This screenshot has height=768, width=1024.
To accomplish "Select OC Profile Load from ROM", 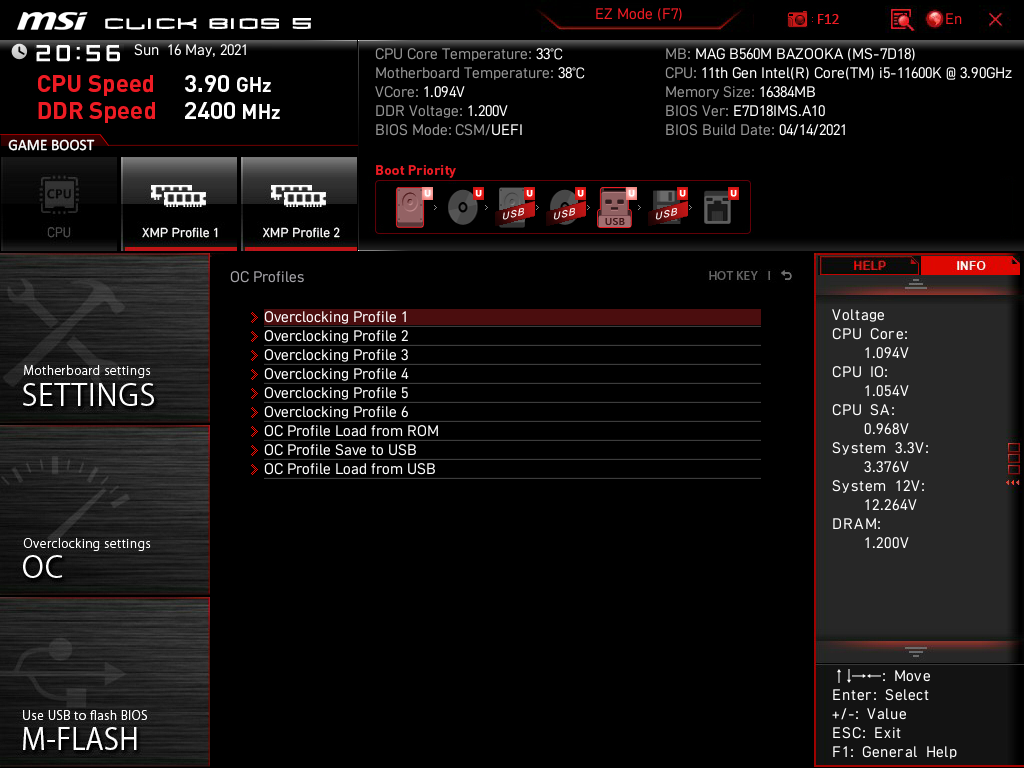I will pyautogui.click(x=512, y=431).
